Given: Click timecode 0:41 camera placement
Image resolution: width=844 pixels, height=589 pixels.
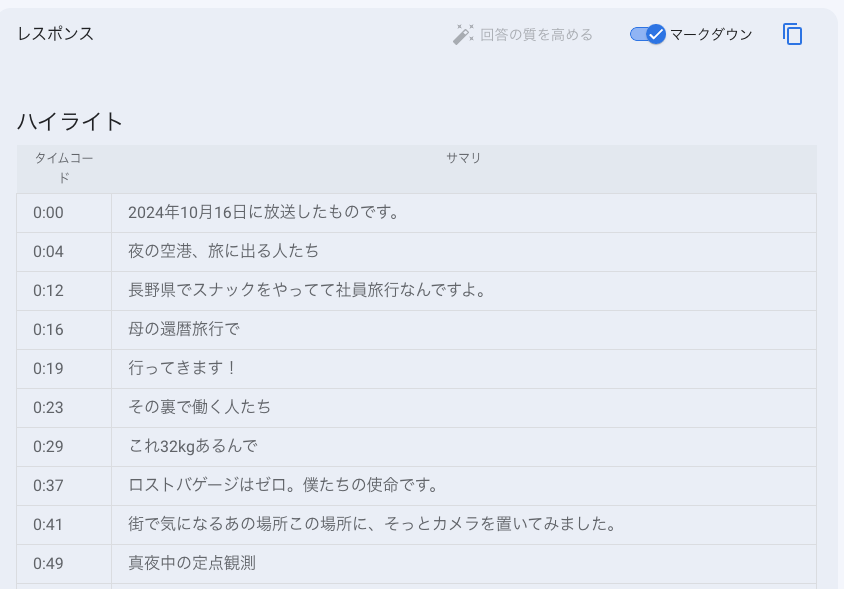Looking at the screenshot, I should [48, 524].
